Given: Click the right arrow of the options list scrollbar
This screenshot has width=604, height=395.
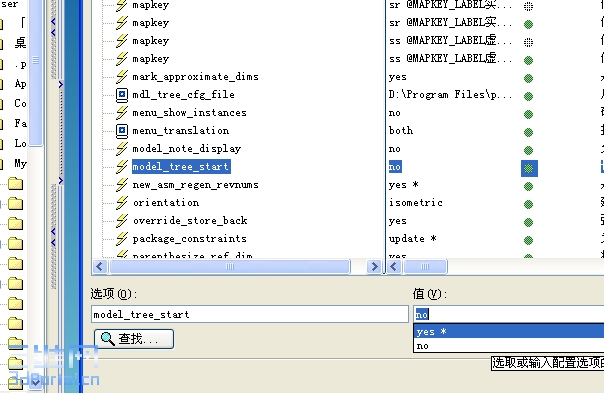Looking at the screenshot, I should pos(374,267).
